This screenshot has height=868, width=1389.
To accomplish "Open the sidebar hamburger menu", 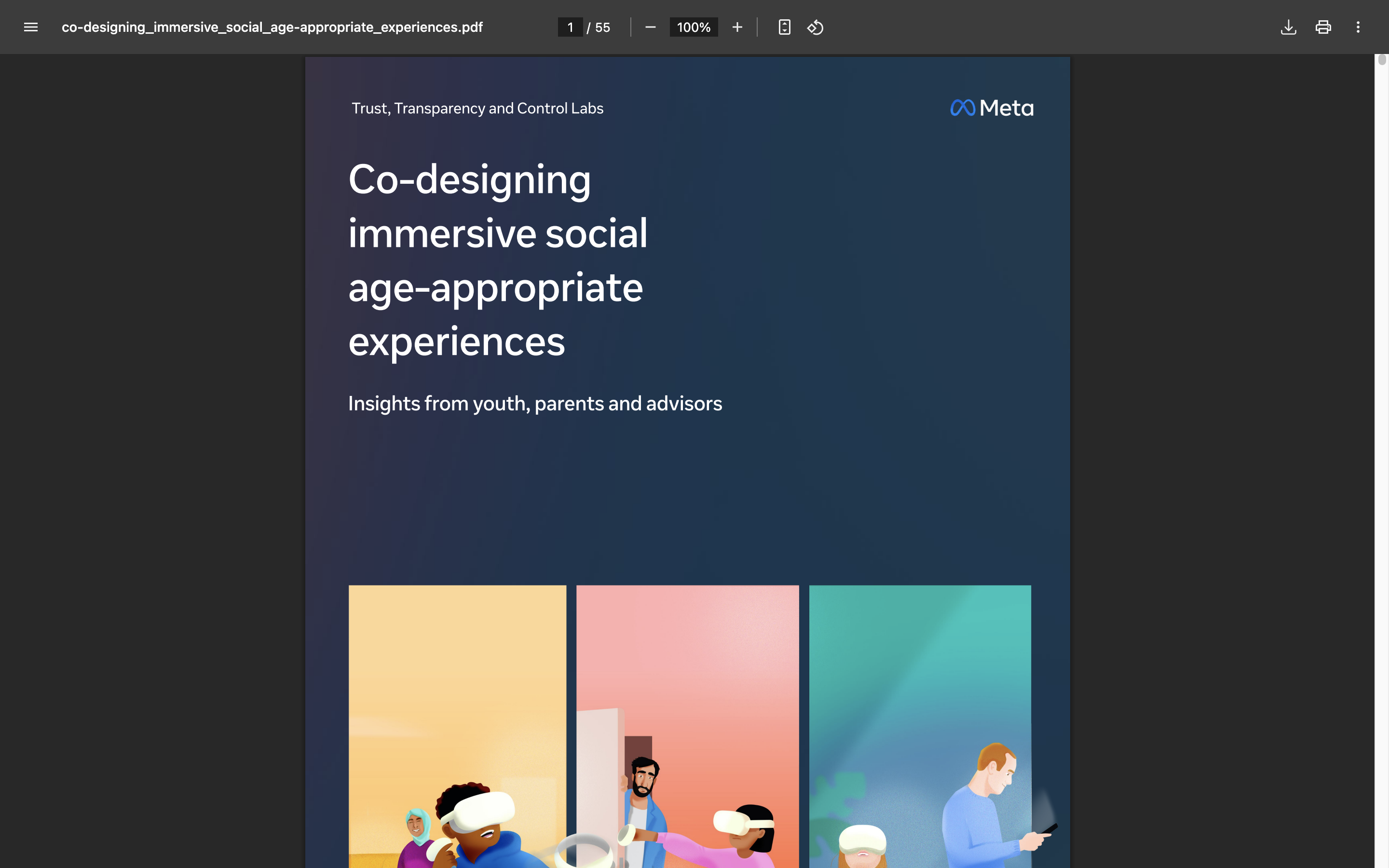I will 30,27.
